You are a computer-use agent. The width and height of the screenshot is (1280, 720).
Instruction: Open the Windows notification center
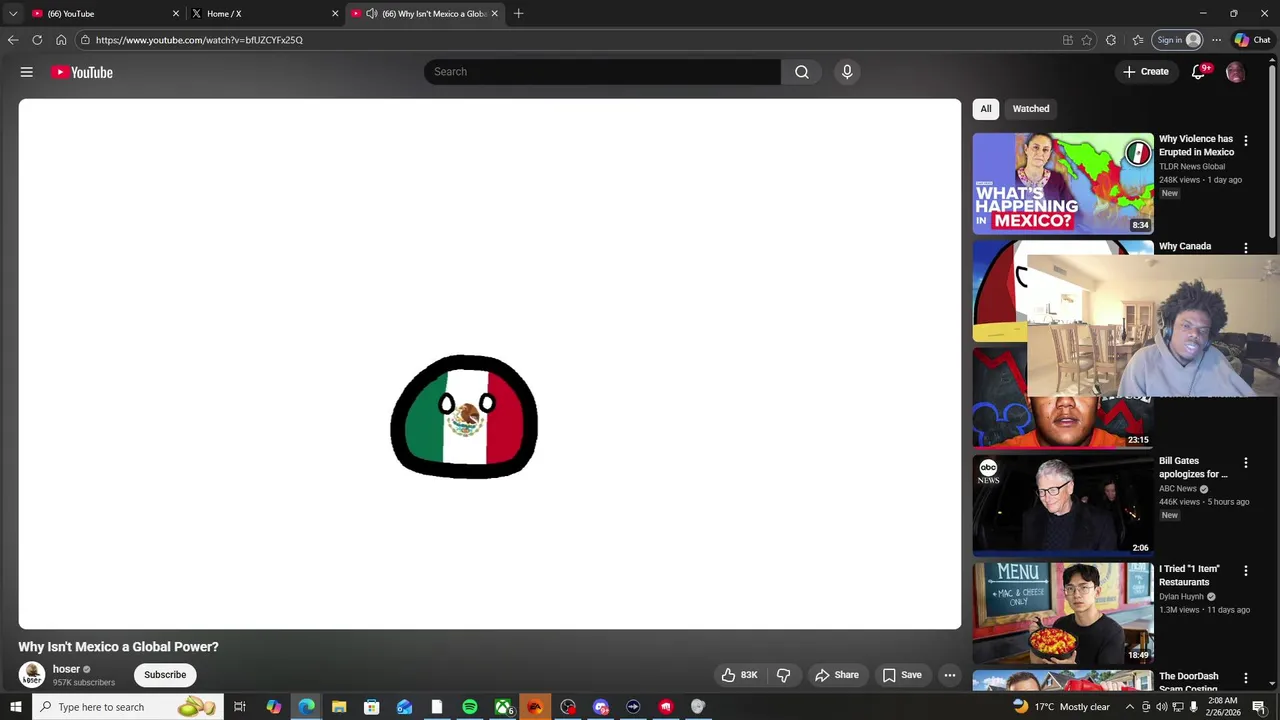[x=1259, y=707]
